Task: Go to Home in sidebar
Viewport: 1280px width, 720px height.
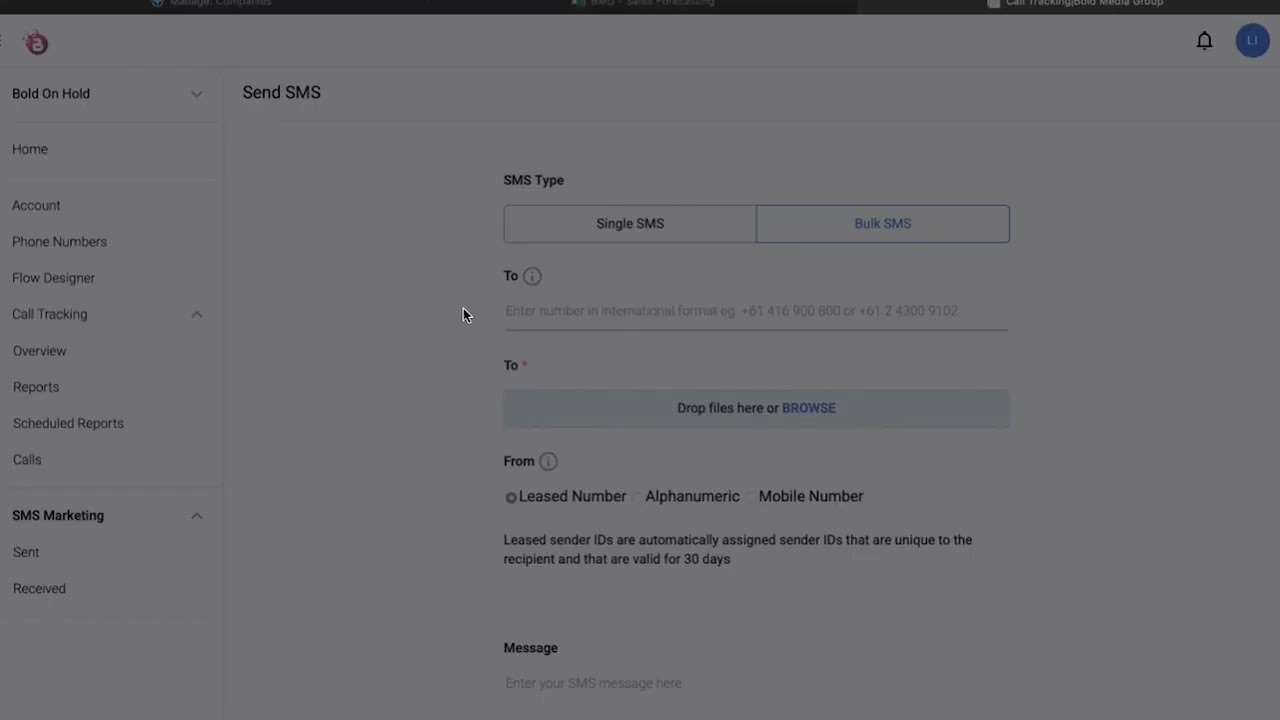Action: pos(30,149)
